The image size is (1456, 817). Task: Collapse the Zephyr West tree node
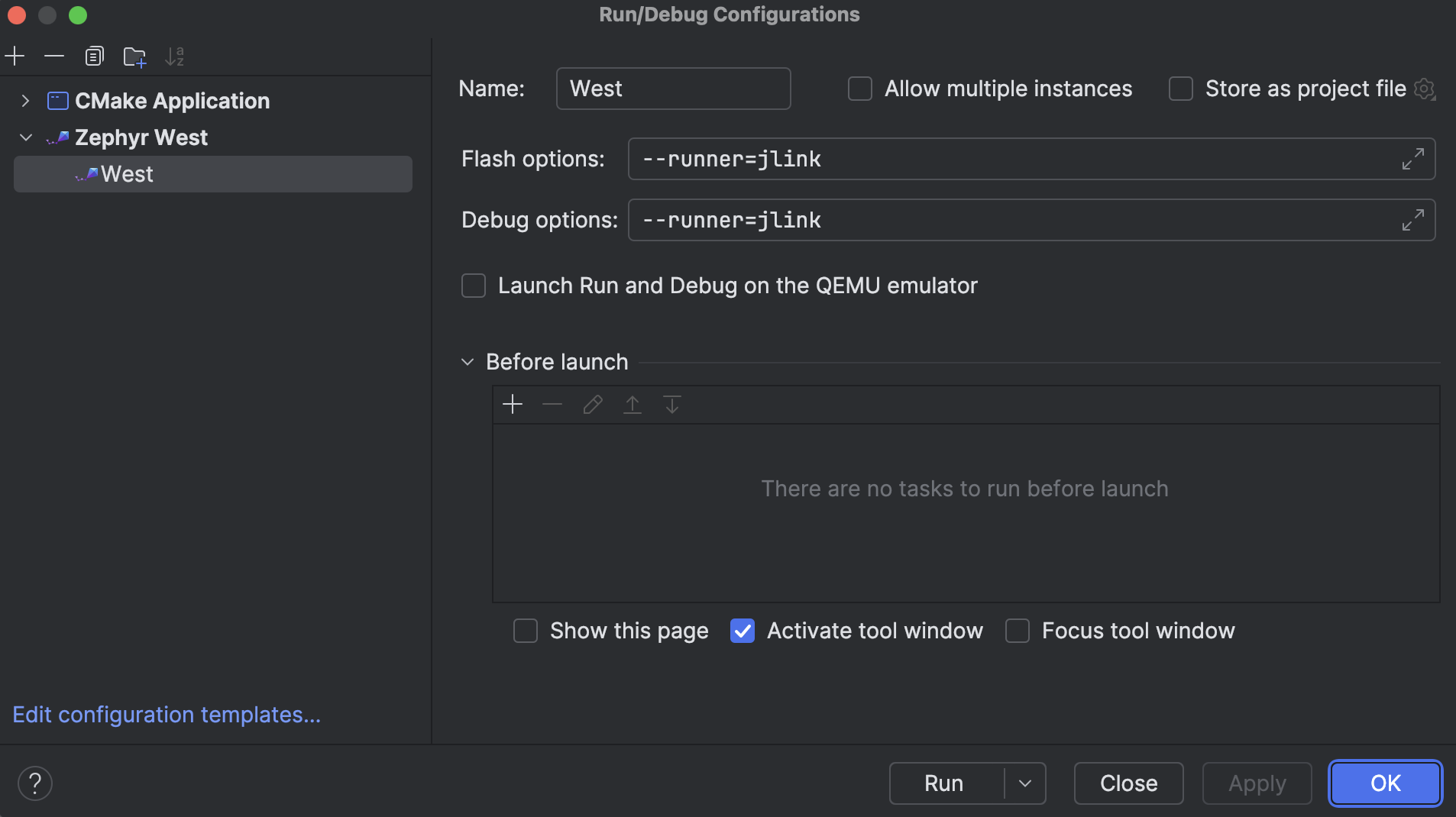coord(25,137)
